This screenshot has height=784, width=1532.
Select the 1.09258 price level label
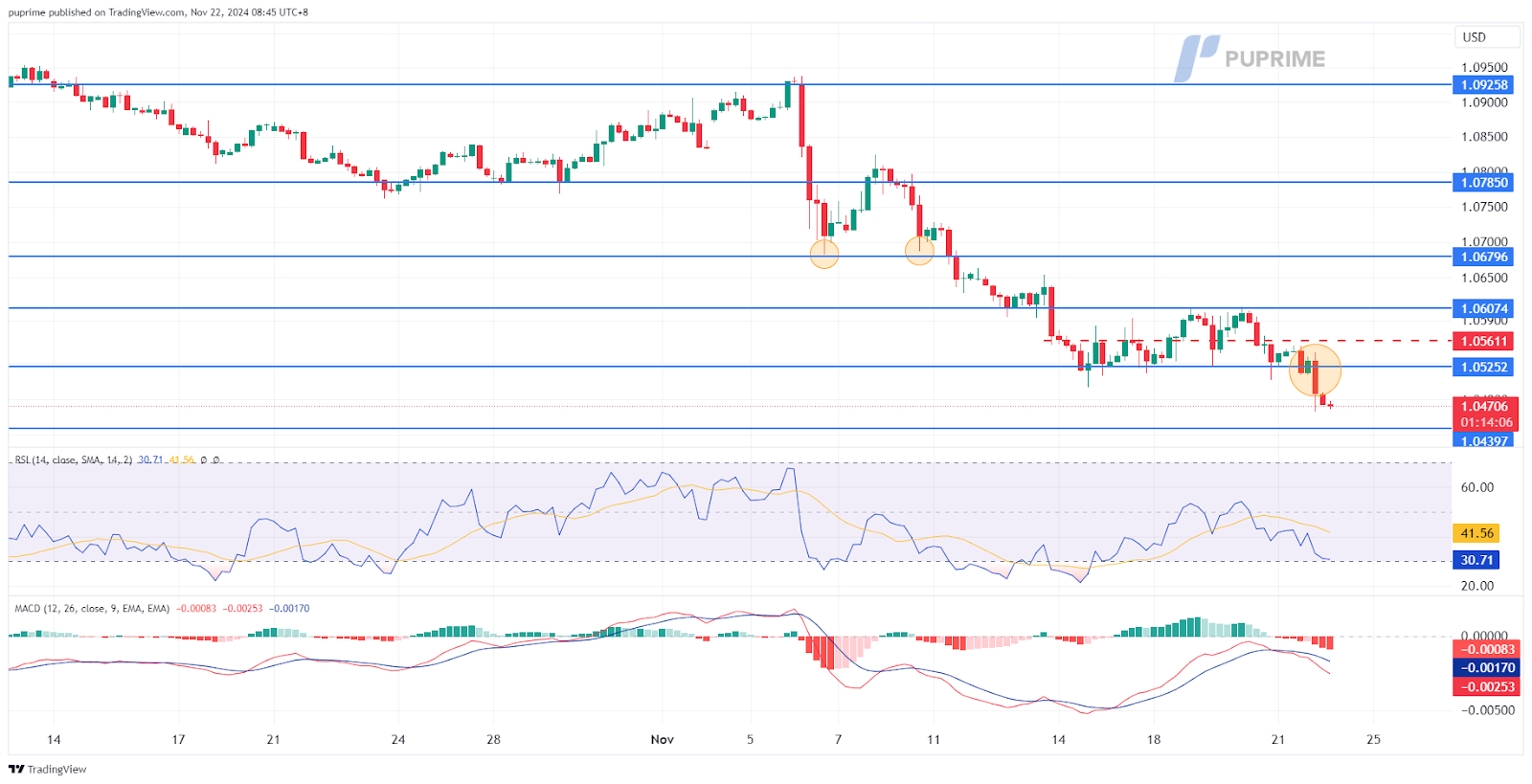click(1484, 85)
